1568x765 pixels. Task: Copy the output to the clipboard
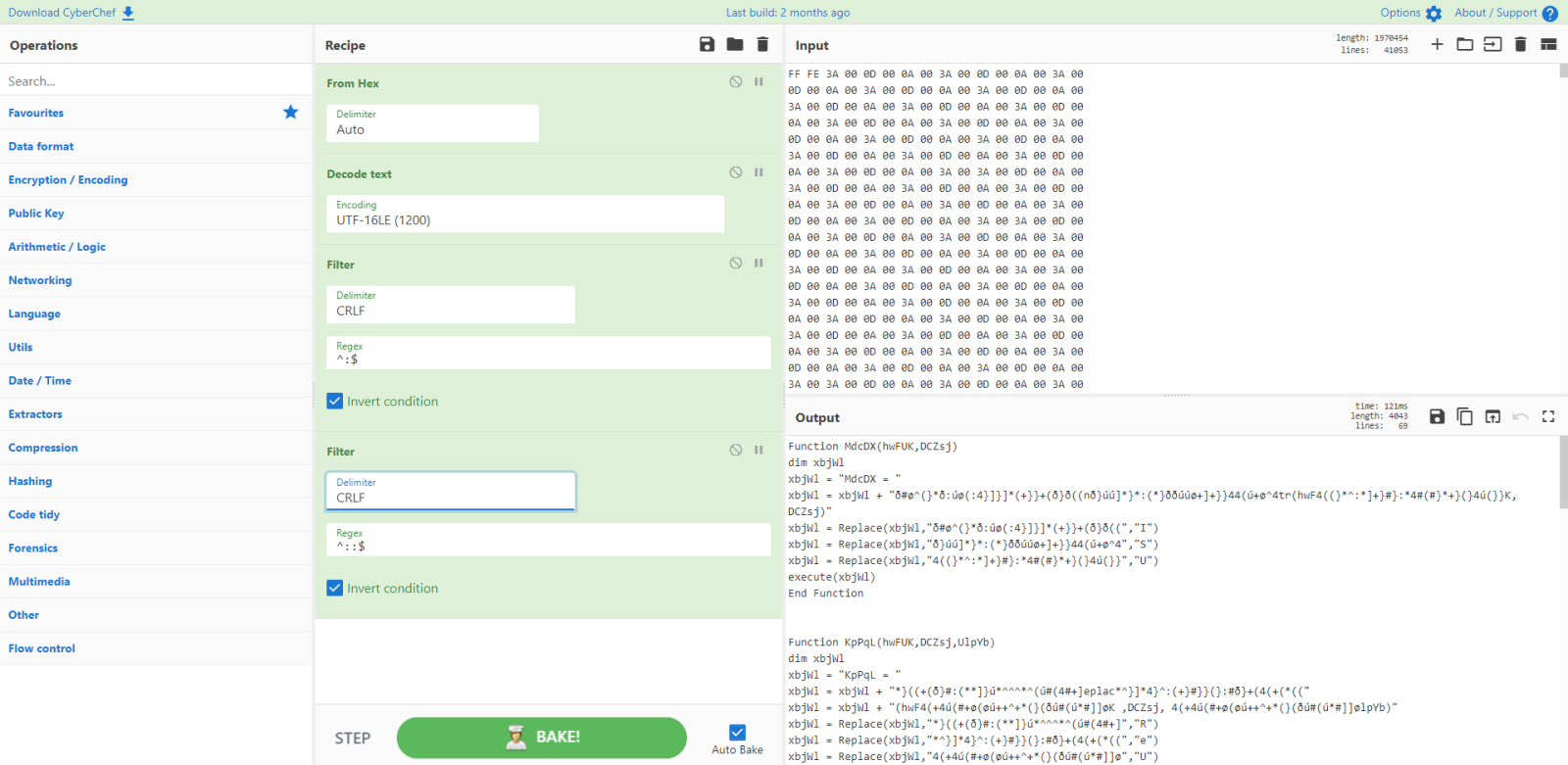coord(1464,417)
